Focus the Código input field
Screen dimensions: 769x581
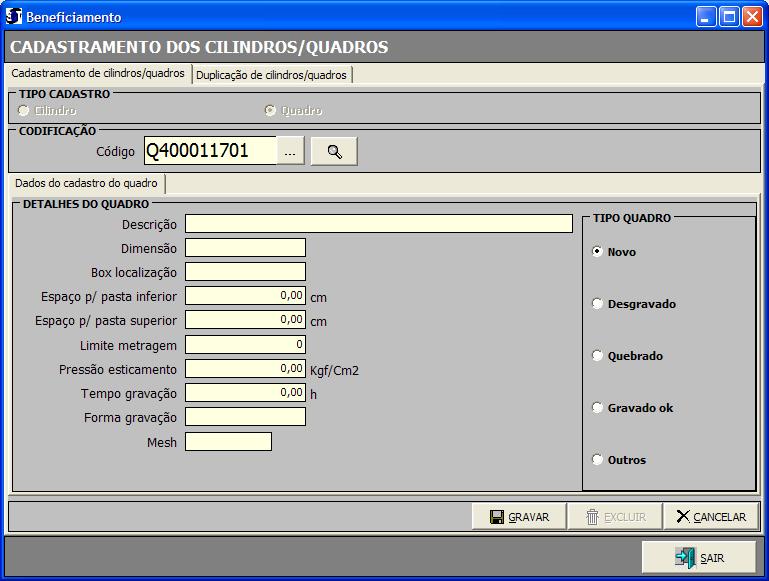(210, 151)
